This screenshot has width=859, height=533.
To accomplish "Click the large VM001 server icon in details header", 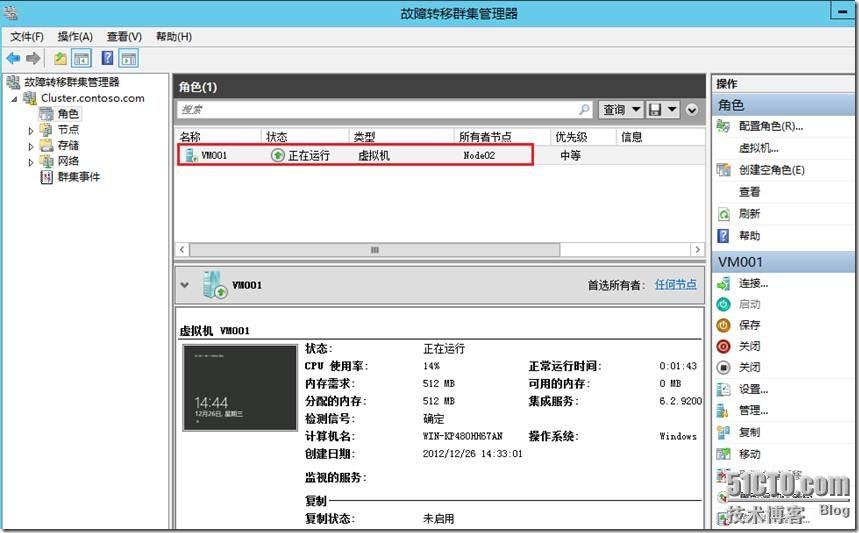I will click(x=214, y=285).
